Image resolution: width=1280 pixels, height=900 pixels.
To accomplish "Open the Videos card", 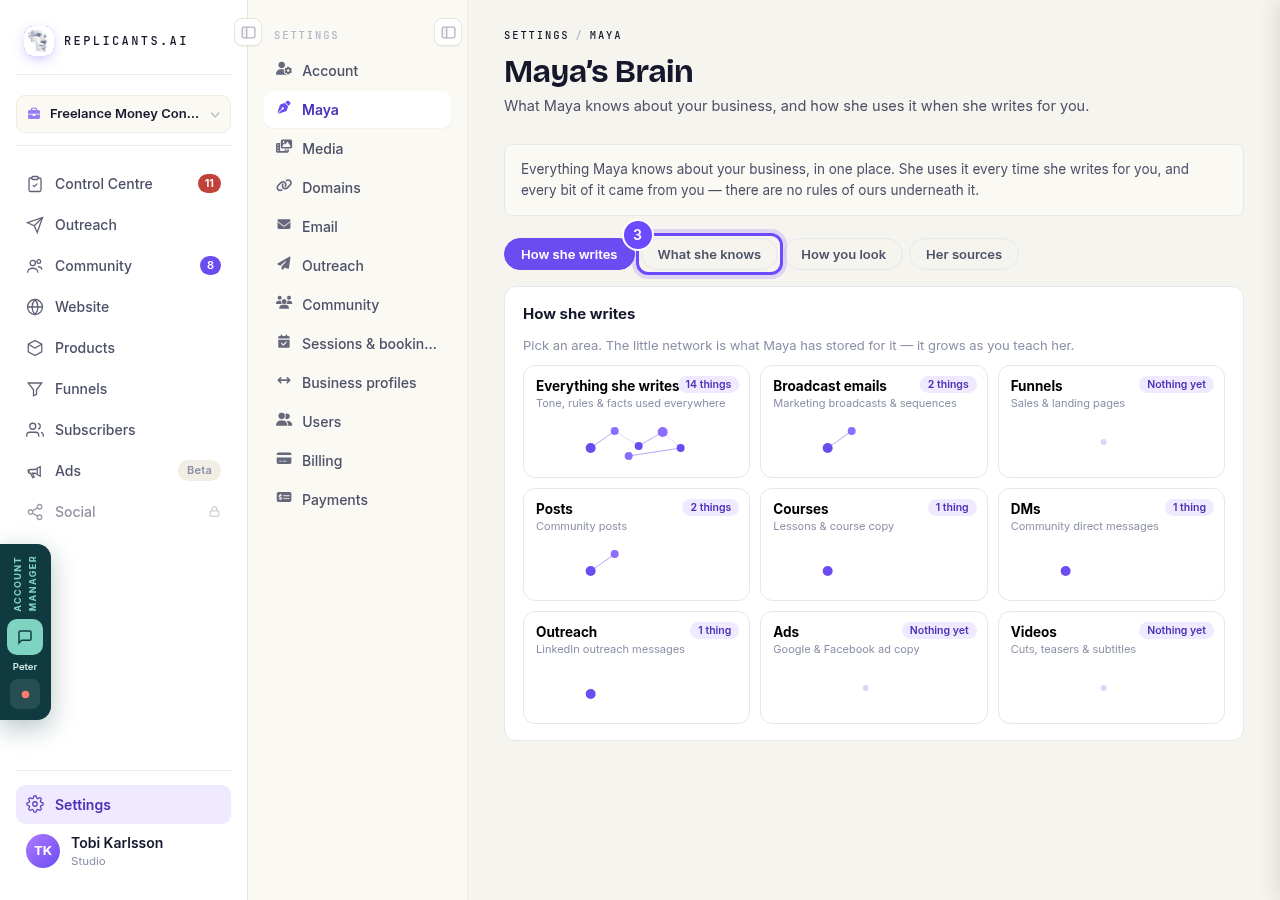I will tap(1111, 667).
